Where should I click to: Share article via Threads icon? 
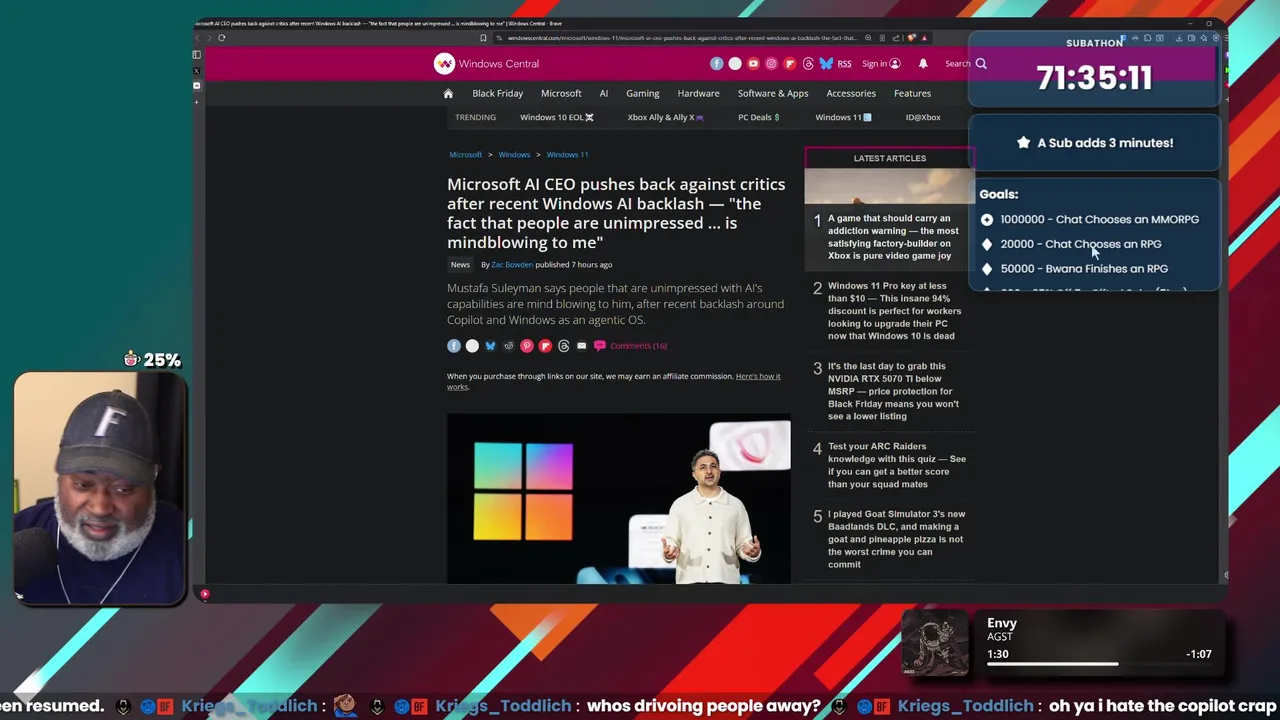pyautogui.click(x=563, y=346)
